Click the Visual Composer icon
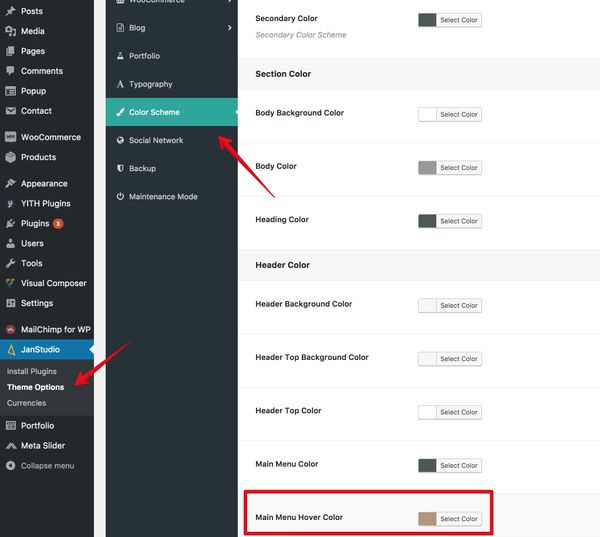 click(x=11, y=283)
